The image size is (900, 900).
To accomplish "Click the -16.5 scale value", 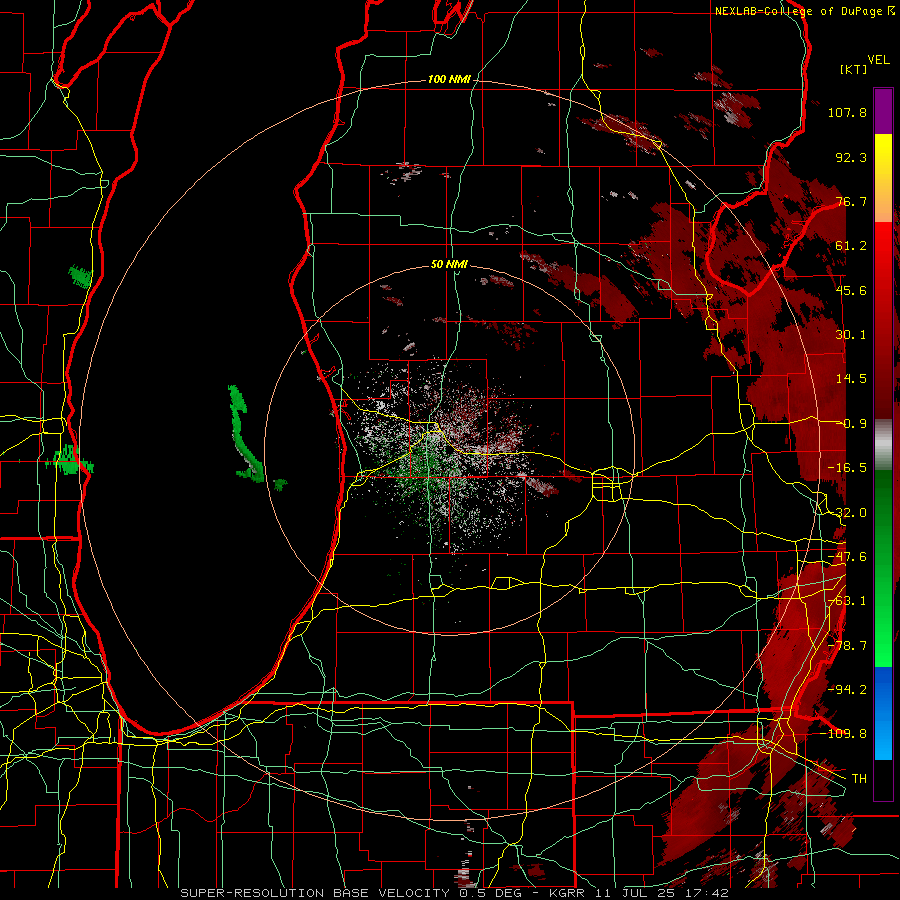I will coord(847,468).
